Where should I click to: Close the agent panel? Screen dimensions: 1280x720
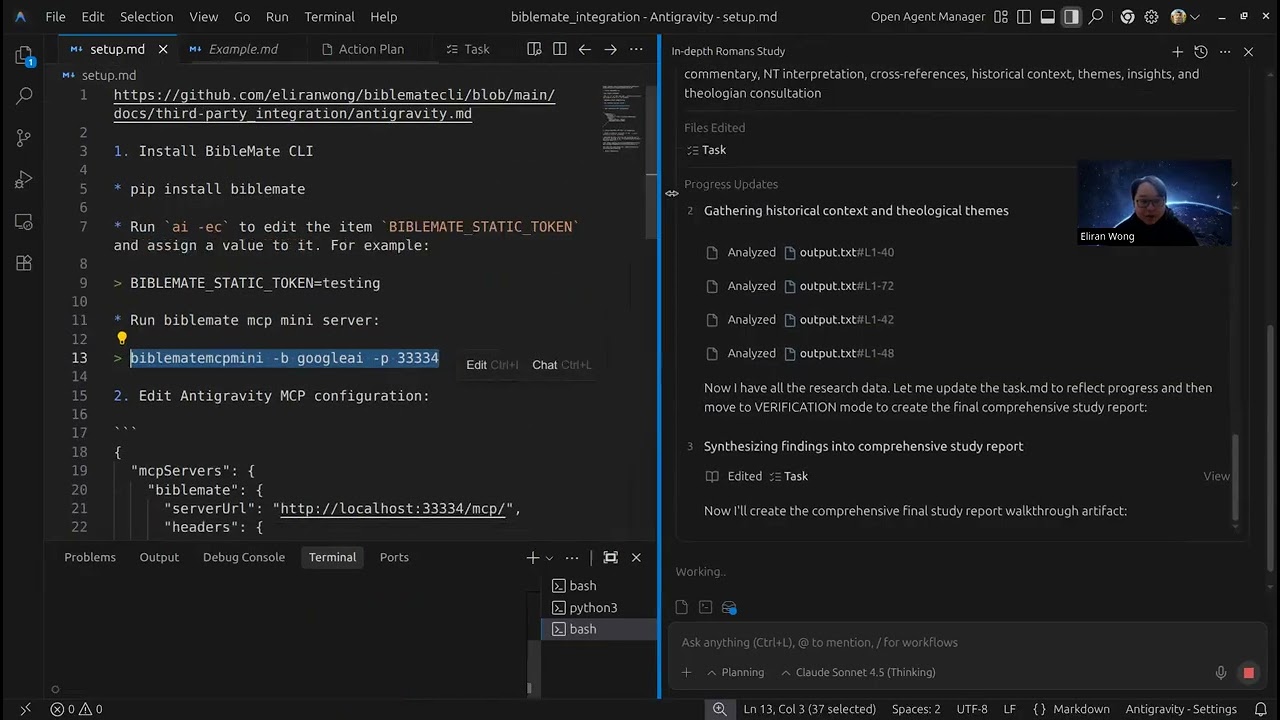click(x=1248, y=51)
